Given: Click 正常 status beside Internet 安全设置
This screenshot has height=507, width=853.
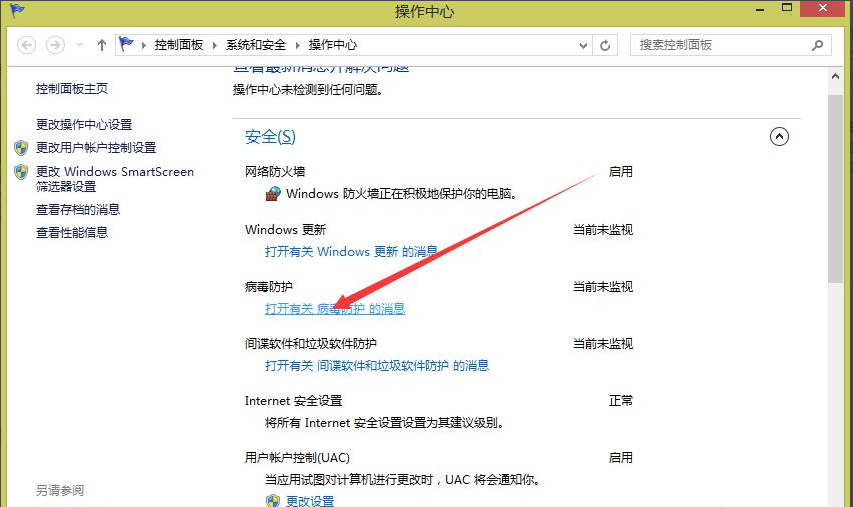Looking at the screenshot, I should tap(621, 401).
